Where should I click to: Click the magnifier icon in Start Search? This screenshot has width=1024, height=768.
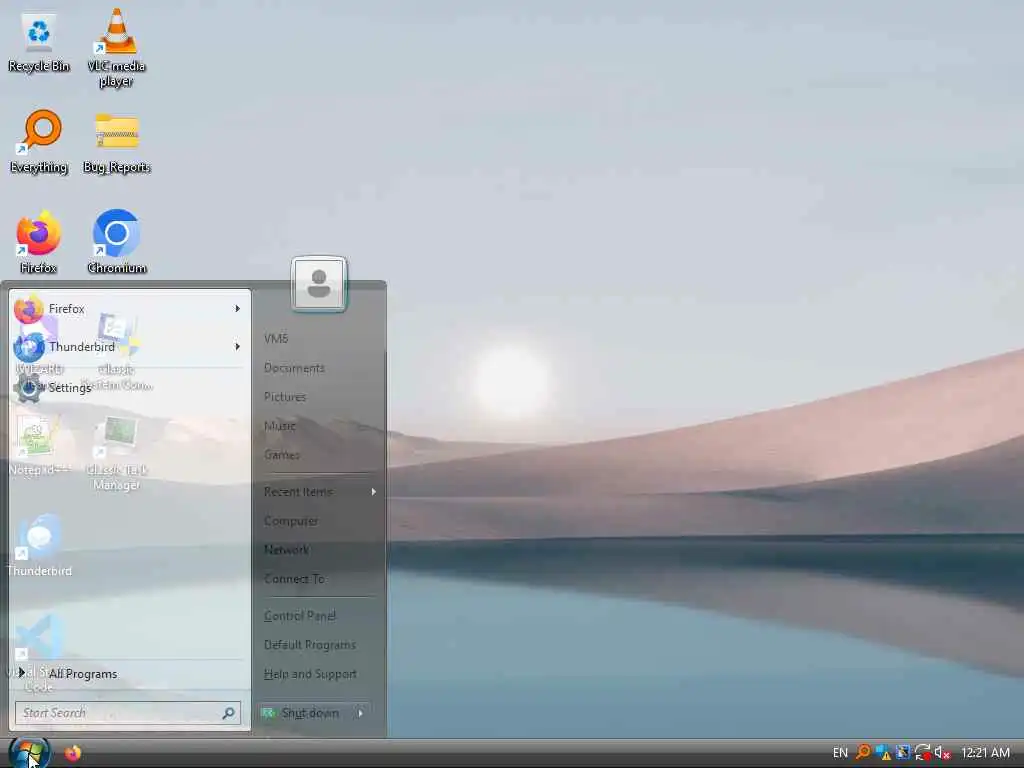[229, 713]
